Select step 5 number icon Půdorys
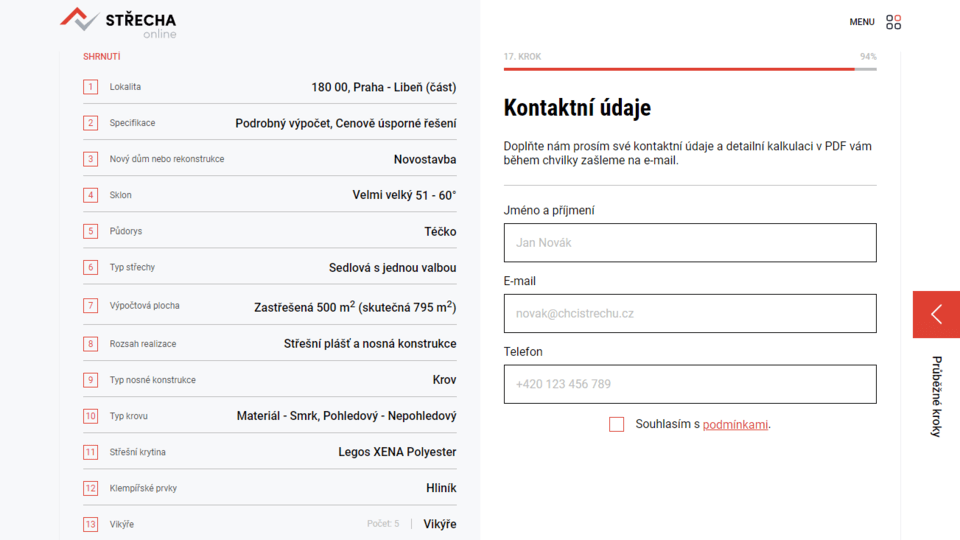Viewport: 960px width, 540px height. 91,231
